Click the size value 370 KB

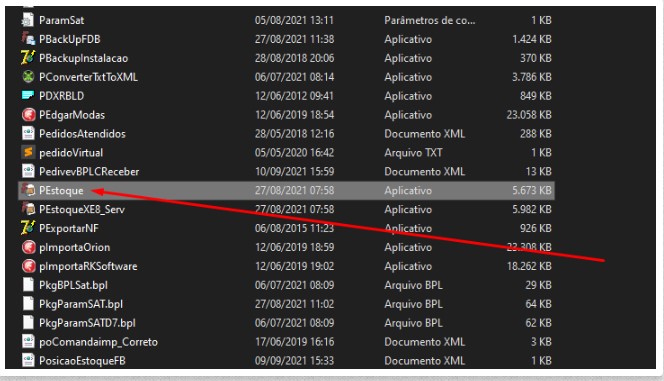point(536,58)
